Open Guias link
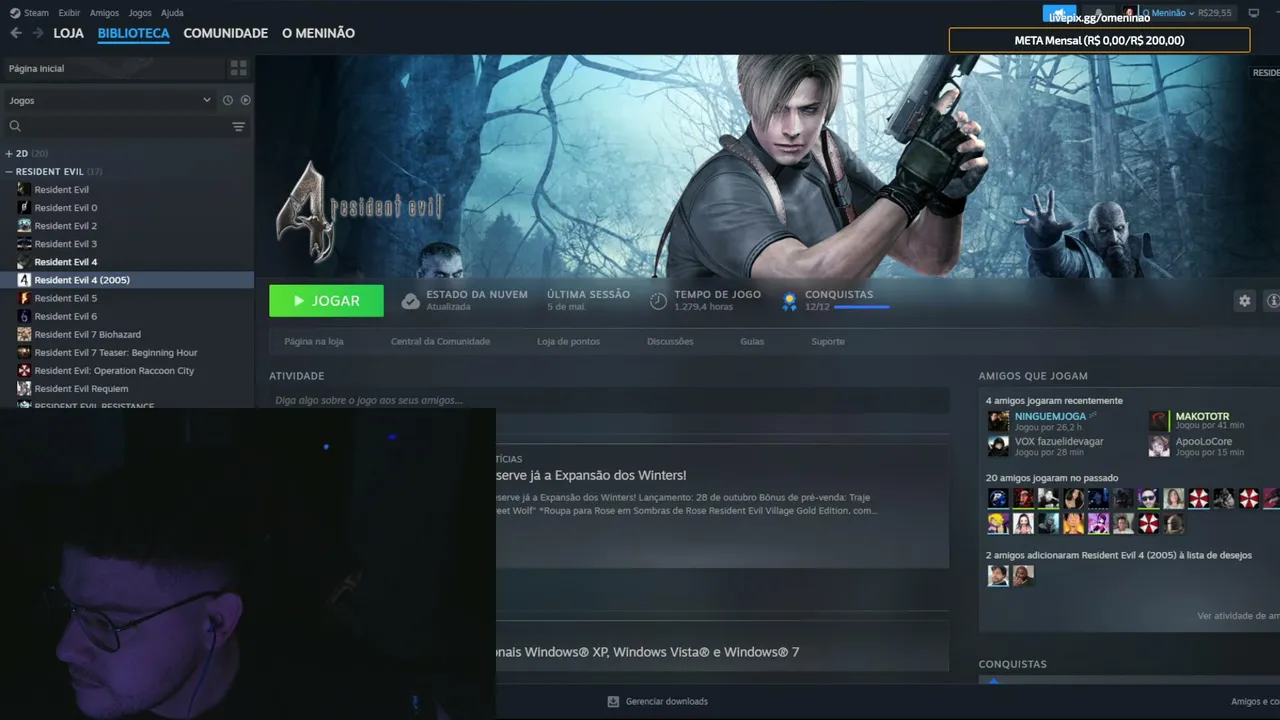 point(752,341)
